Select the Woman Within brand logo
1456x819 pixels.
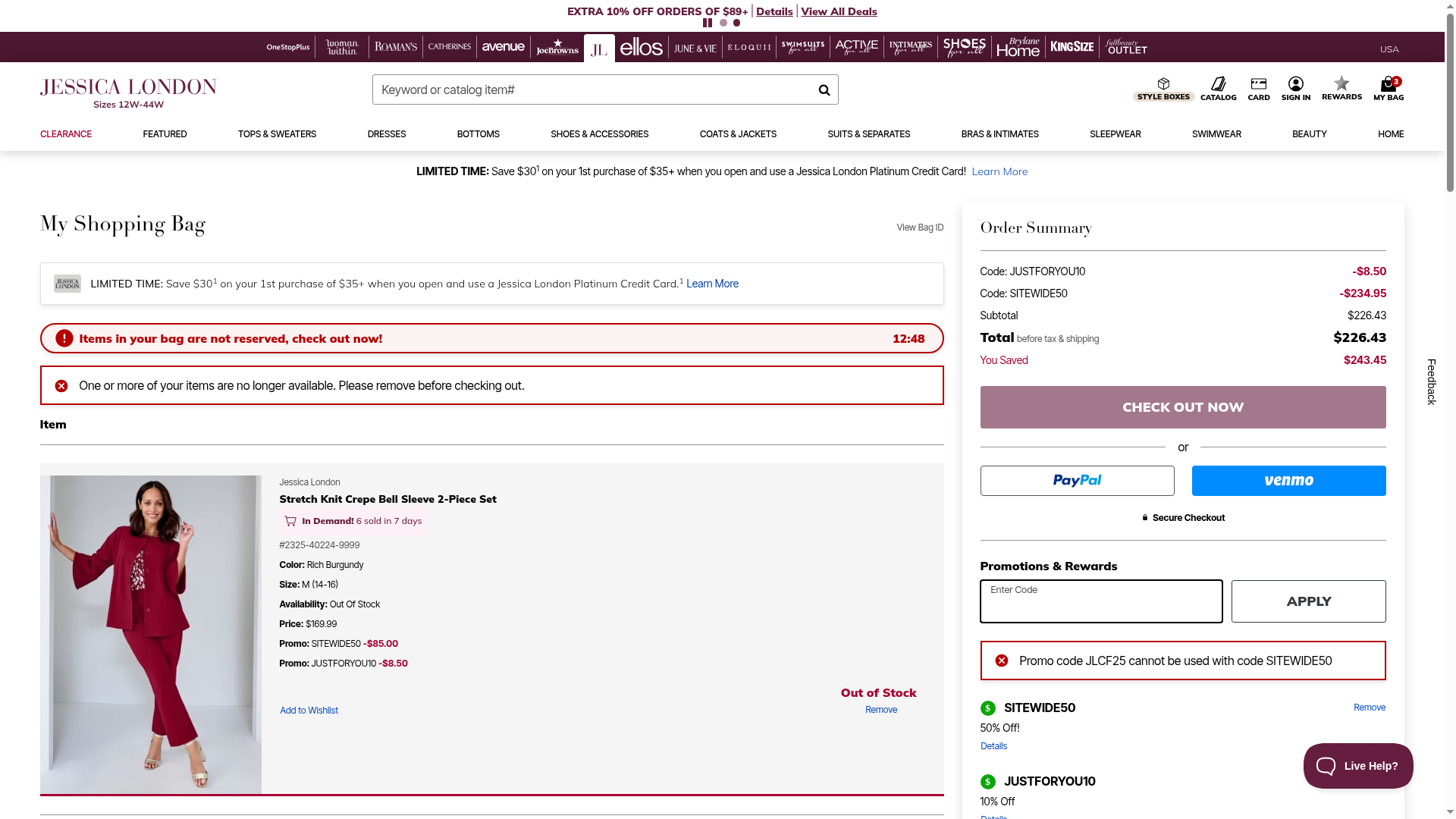[x=342, y=48]
